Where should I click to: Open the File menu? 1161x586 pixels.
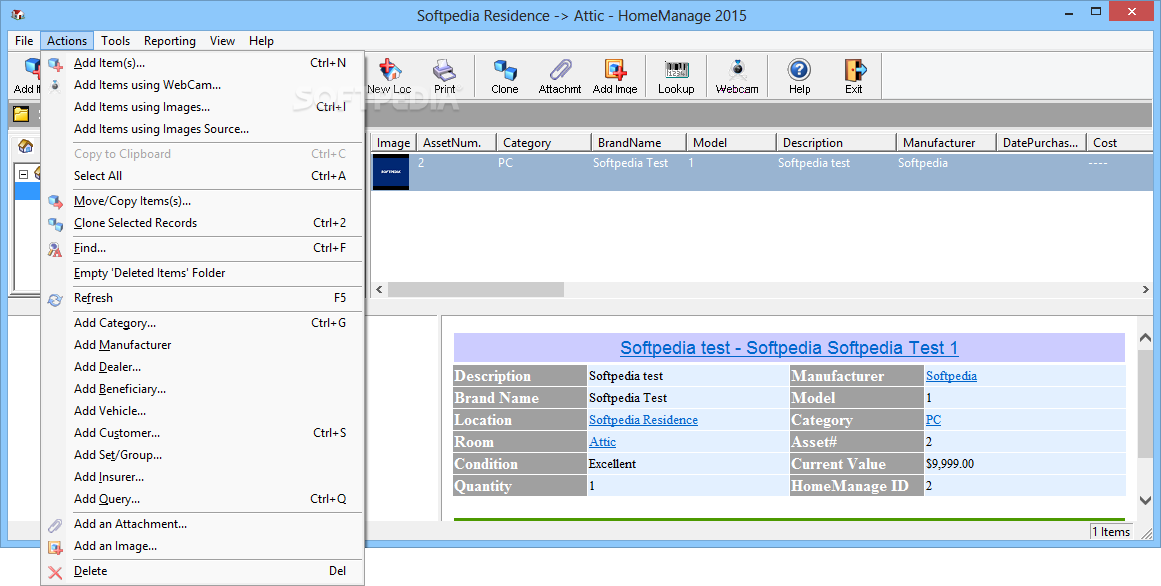click(x=24, y=41)
